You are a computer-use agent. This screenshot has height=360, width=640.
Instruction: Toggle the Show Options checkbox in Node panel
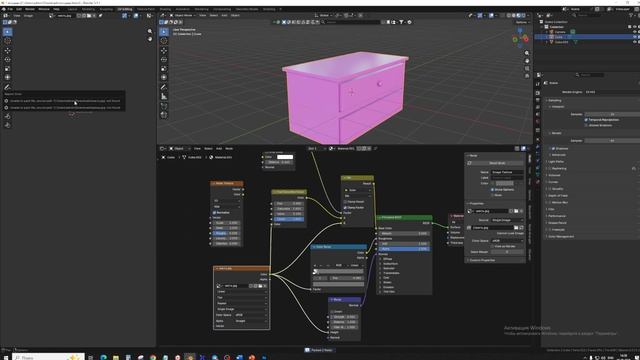(x=492, y=190)
